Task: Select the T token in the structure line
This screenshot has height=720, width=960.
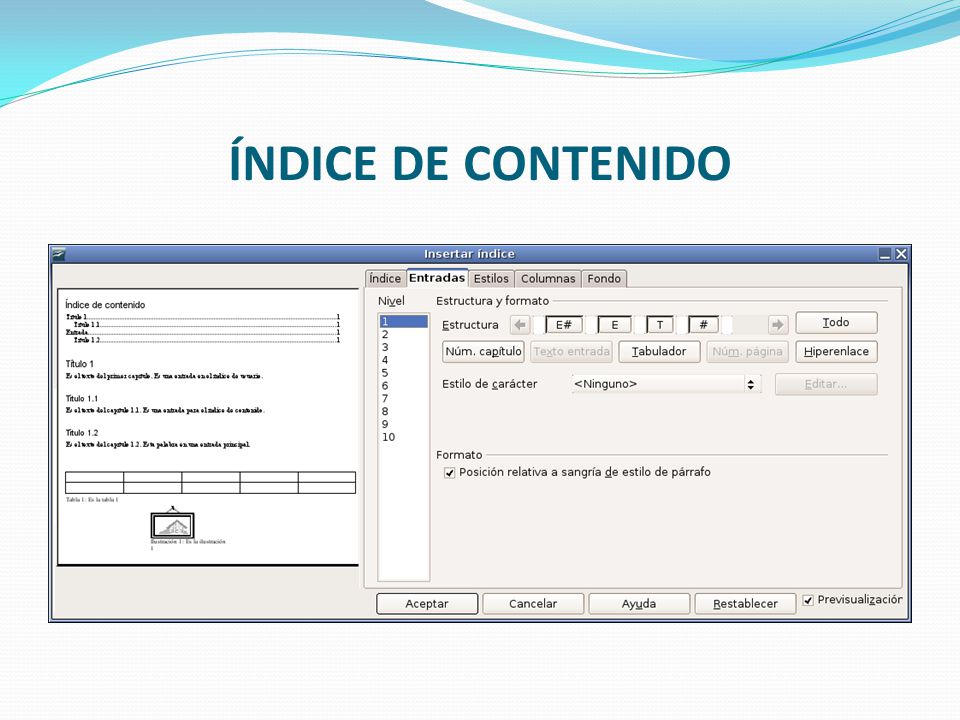Action: pyautogui.click(x=659, y=324)
